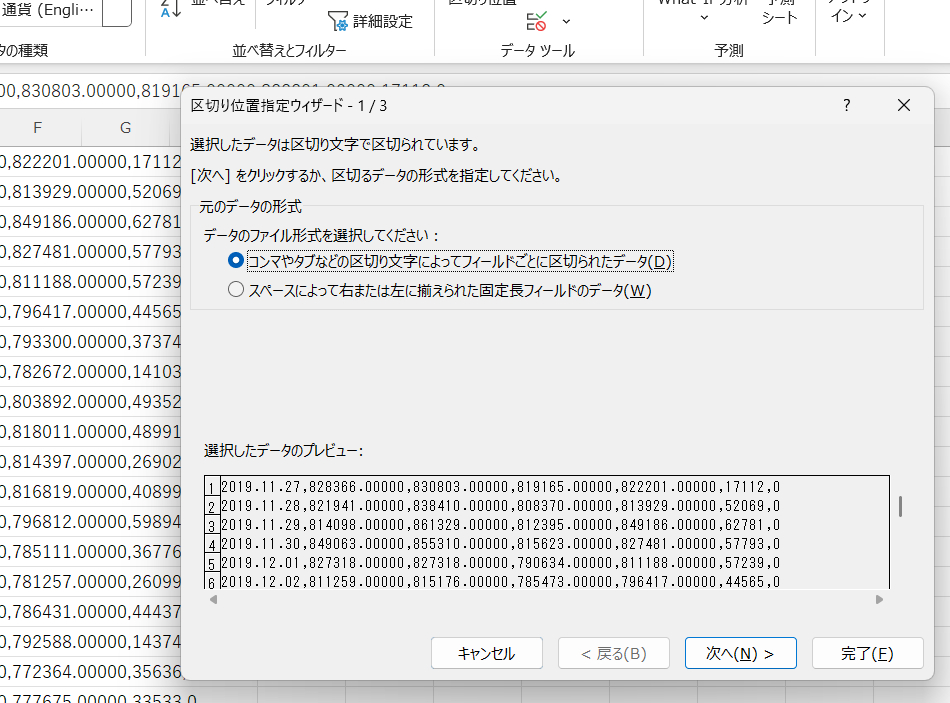Click the cell containing 811188.00000,57239
This screenshot has width=950, height=703.
(91, 282)
